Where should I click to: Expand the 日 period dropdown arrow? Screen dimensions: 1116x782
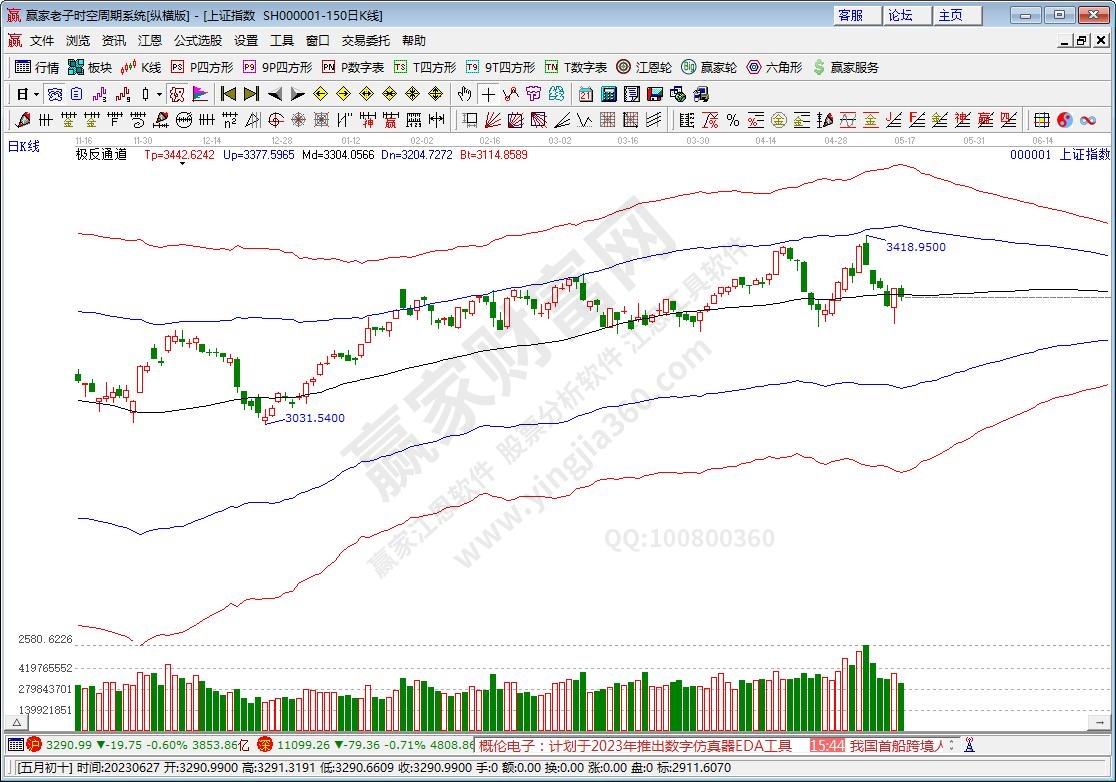tap(36, 94)
